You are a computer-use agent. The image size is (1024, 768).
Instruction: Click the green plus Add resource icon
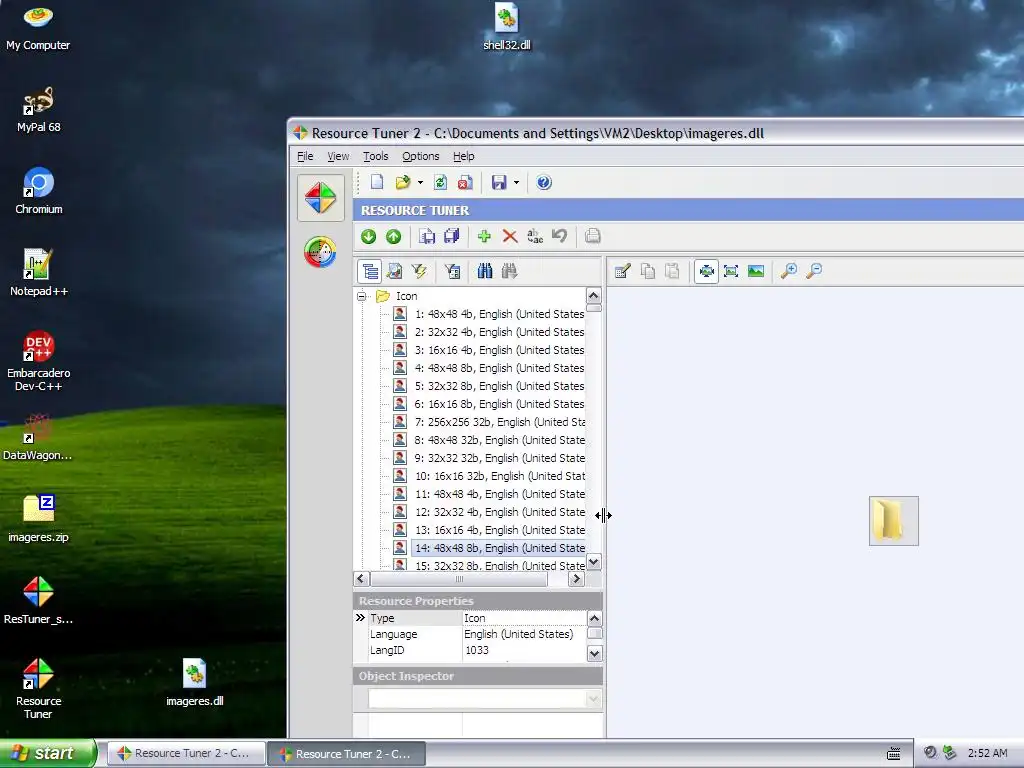click(484, 236)
